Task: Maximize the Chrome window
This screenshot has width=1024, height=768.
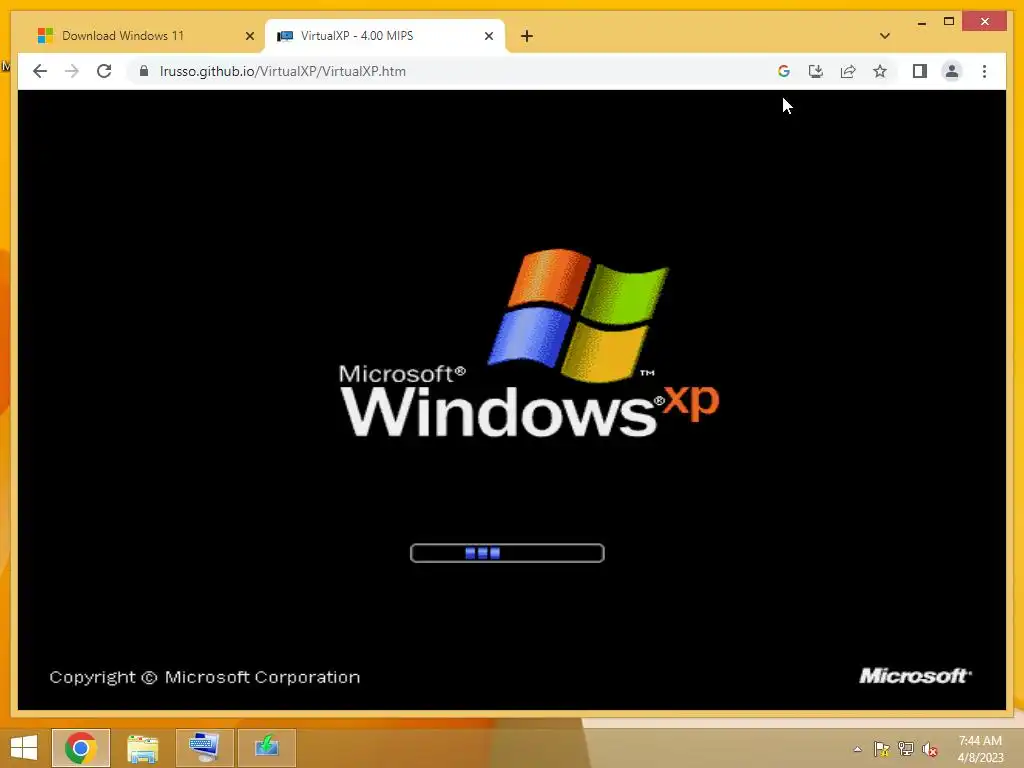Action: coord(949,22)
